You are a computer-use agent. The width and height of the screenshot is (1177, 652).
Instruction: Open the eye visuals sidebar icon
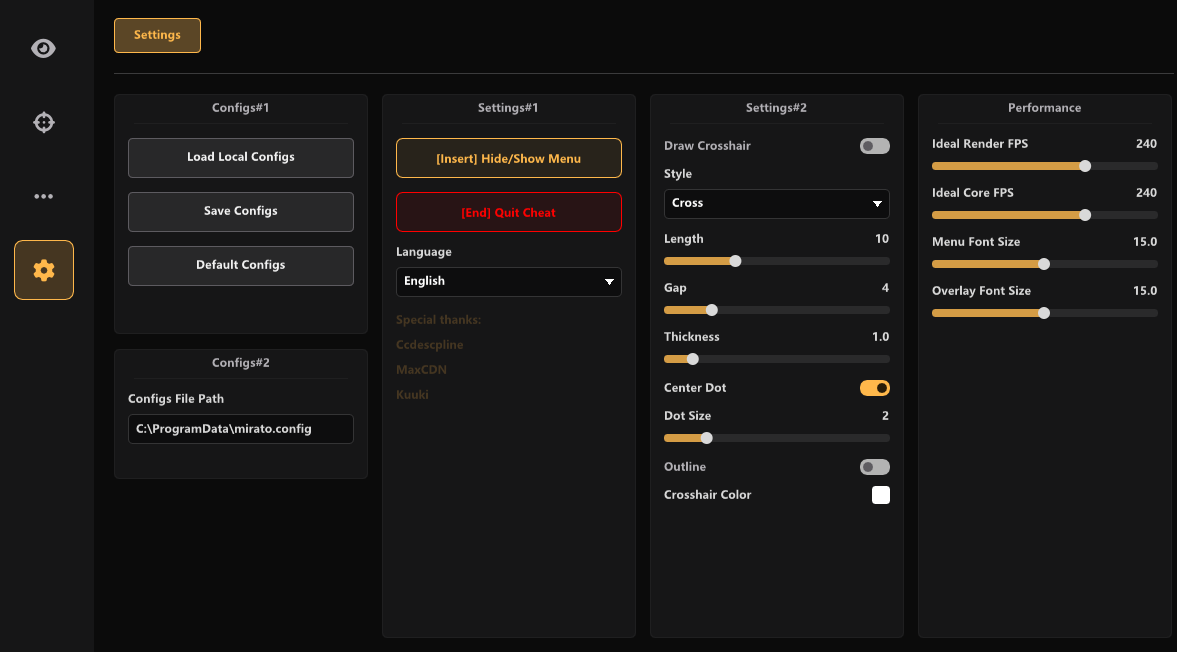coord(44,49)
